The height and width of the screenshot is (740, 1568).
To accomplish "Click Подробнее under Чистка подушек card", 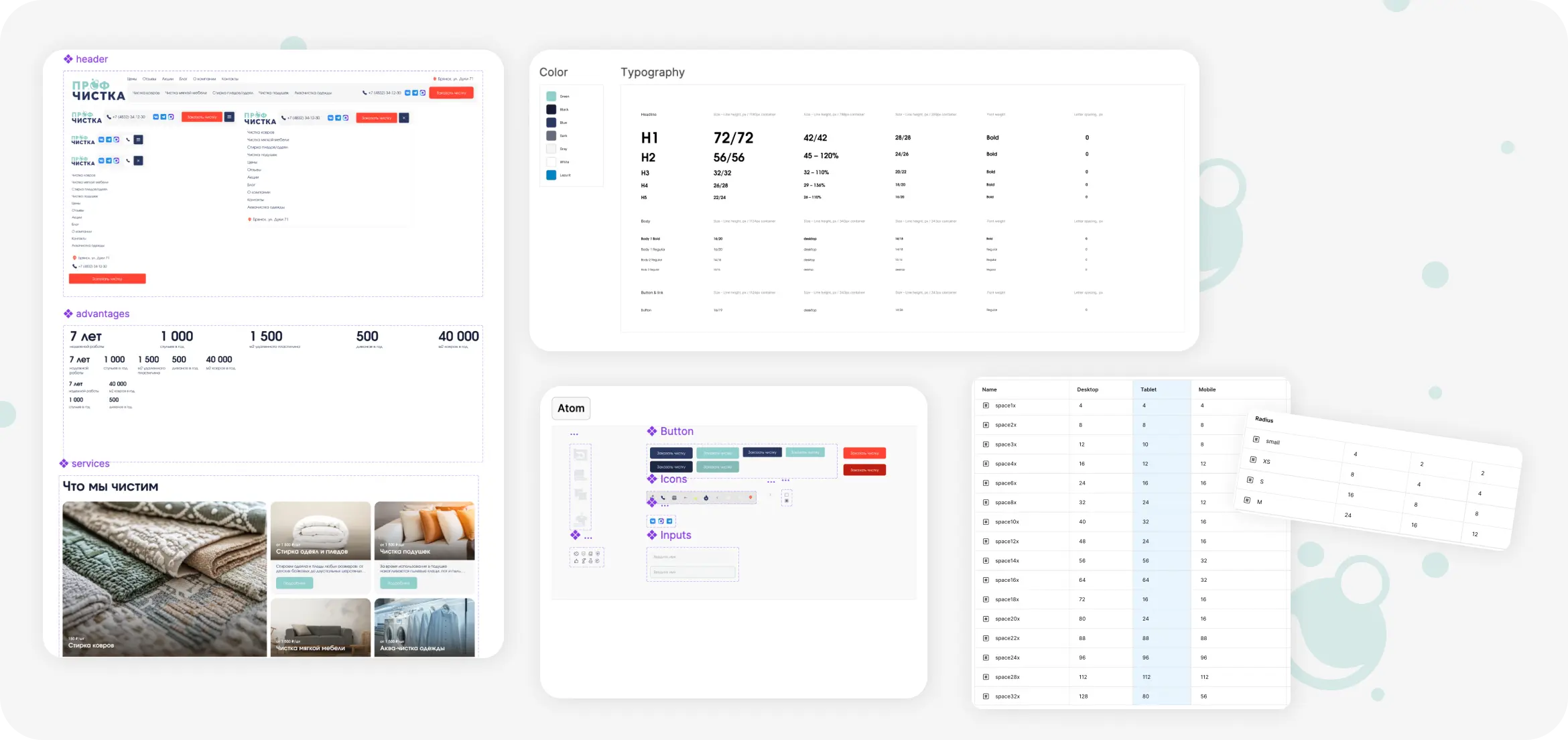I will tap(399, 583).
